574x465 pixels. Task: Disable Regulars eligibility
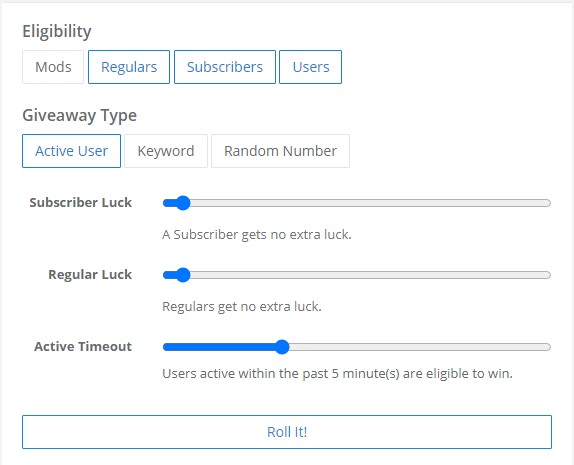click(x=129, y=67)
